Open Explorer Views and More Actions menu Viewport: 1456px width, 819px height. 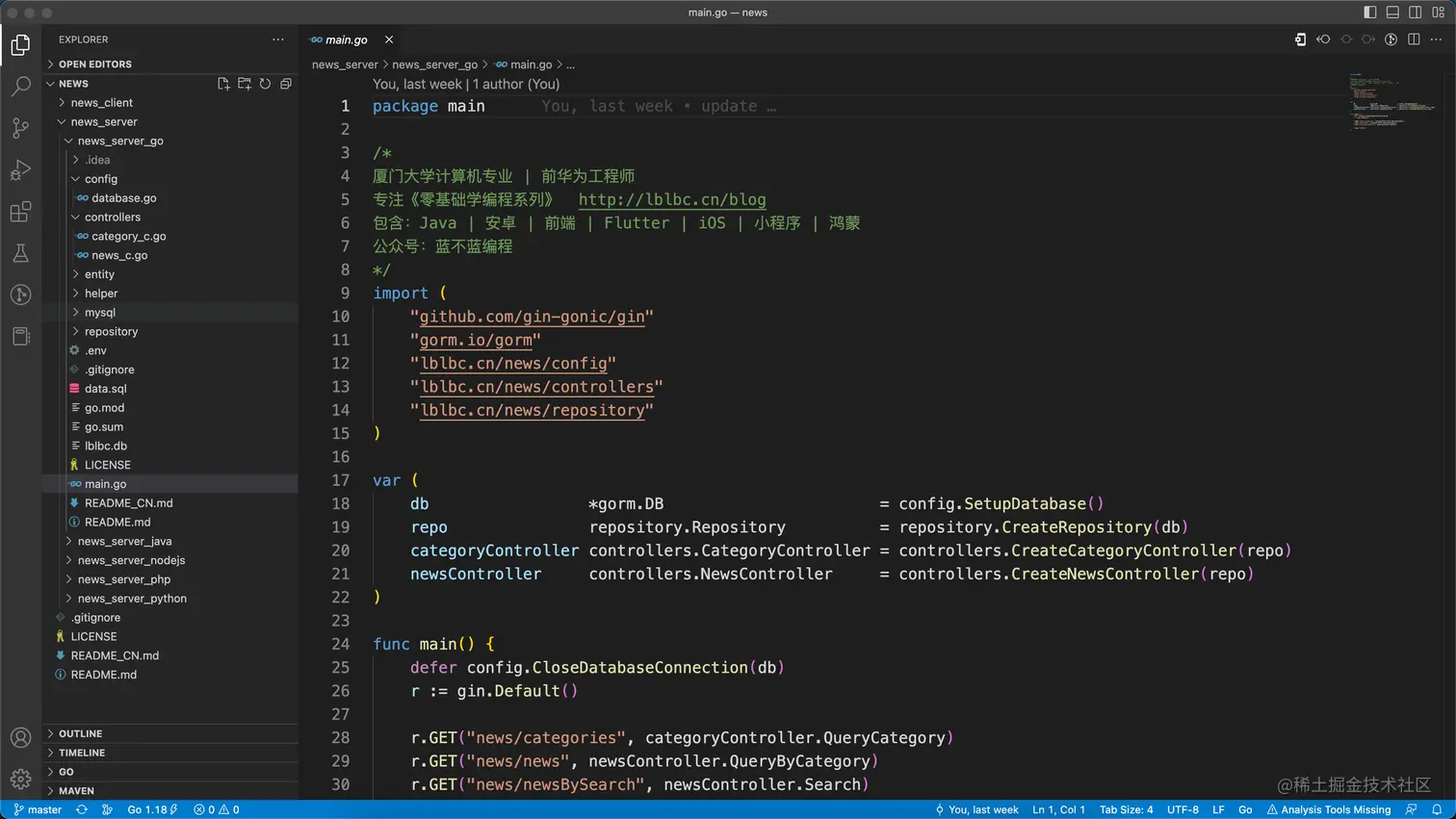[278, 39]
